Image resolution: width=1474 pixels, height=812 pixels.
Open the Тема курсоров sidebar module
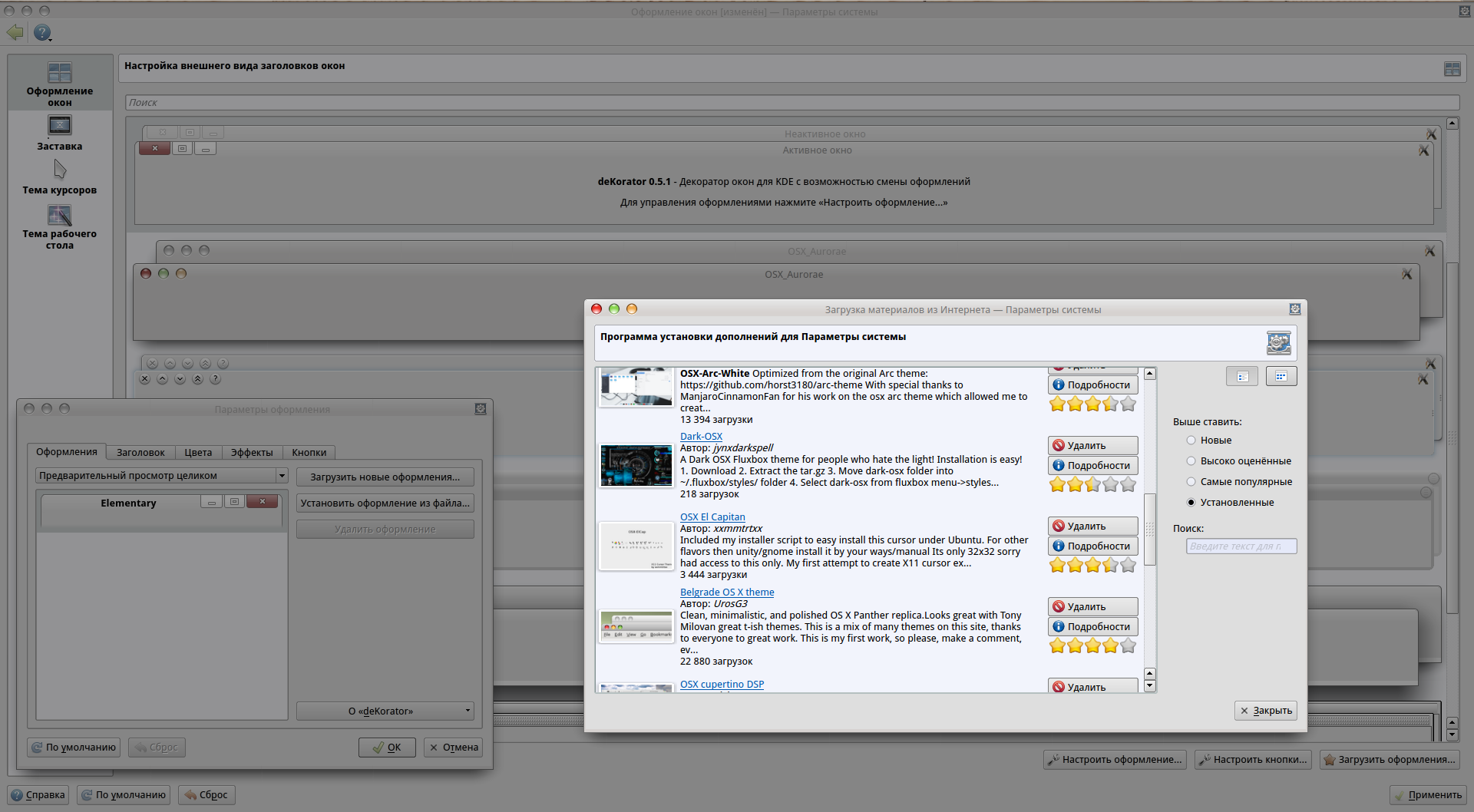(60, 177)
